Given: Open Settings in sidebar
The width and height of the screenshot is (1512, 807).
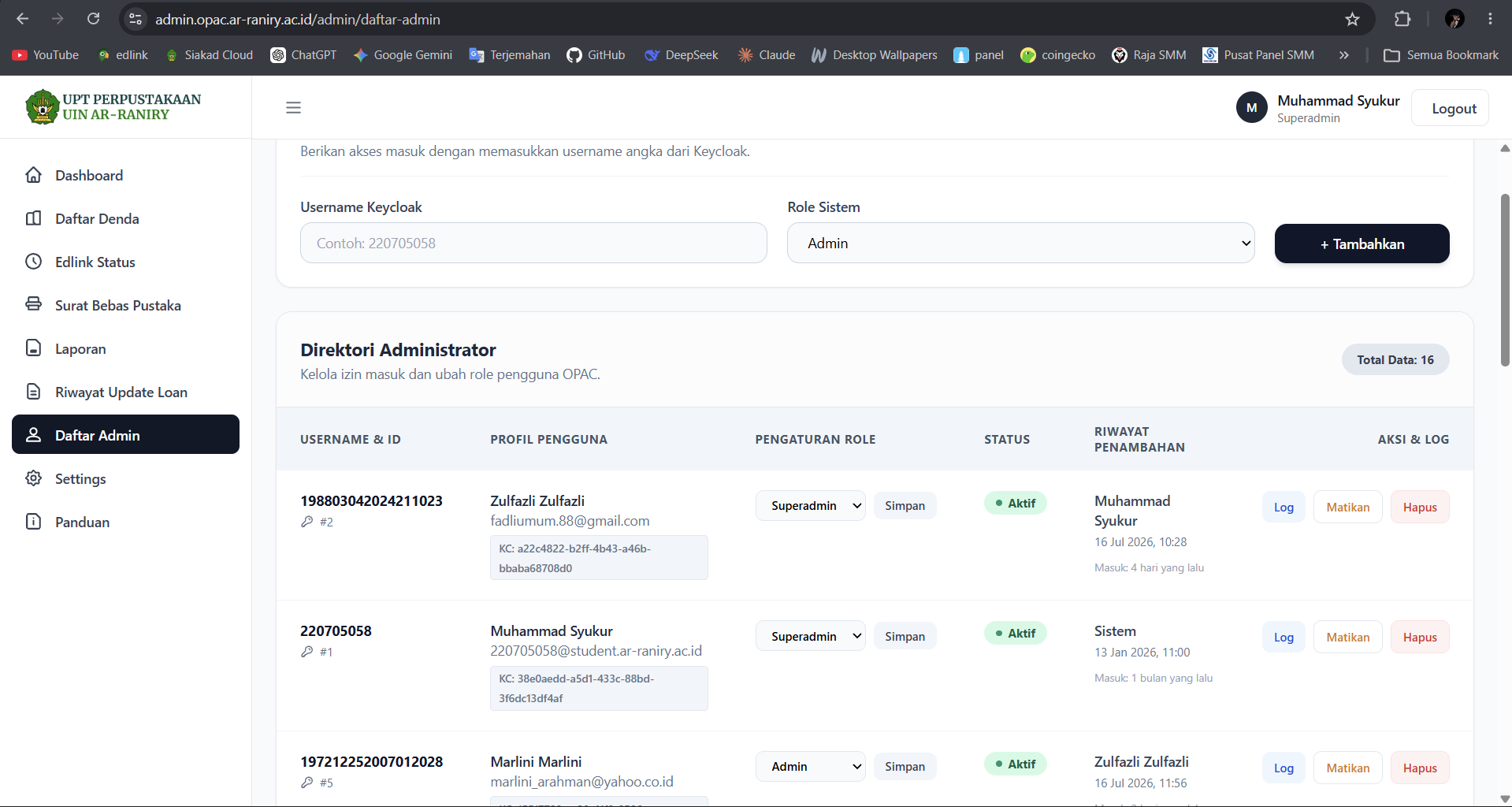Looking at the screenshot, I should tap(125, 478).
